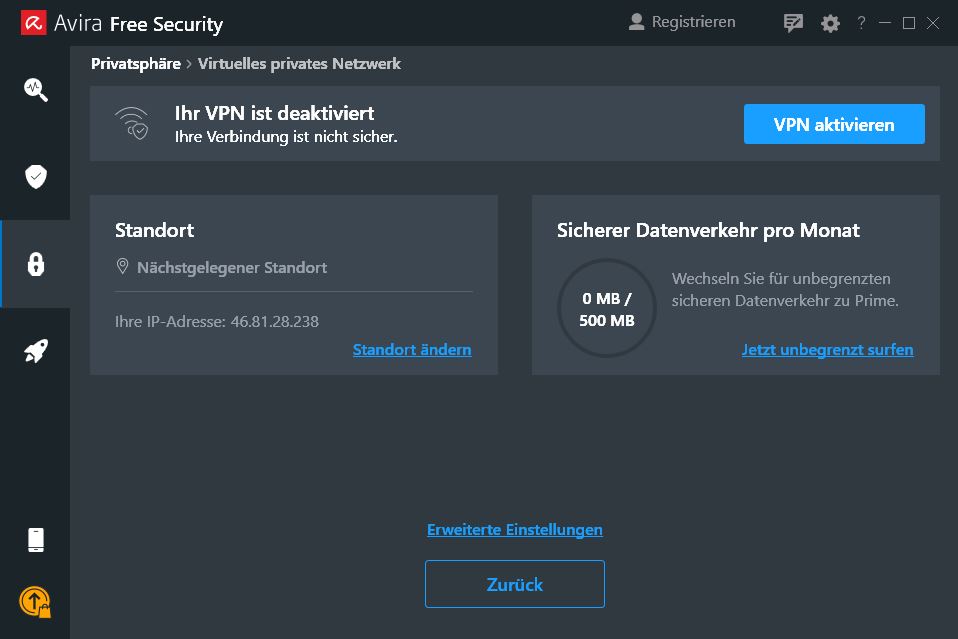The height and width of the screenshot is (639, 958).
Task: Open the Standort ändern link
Action: pyautogui.click(x=412, y=349)
